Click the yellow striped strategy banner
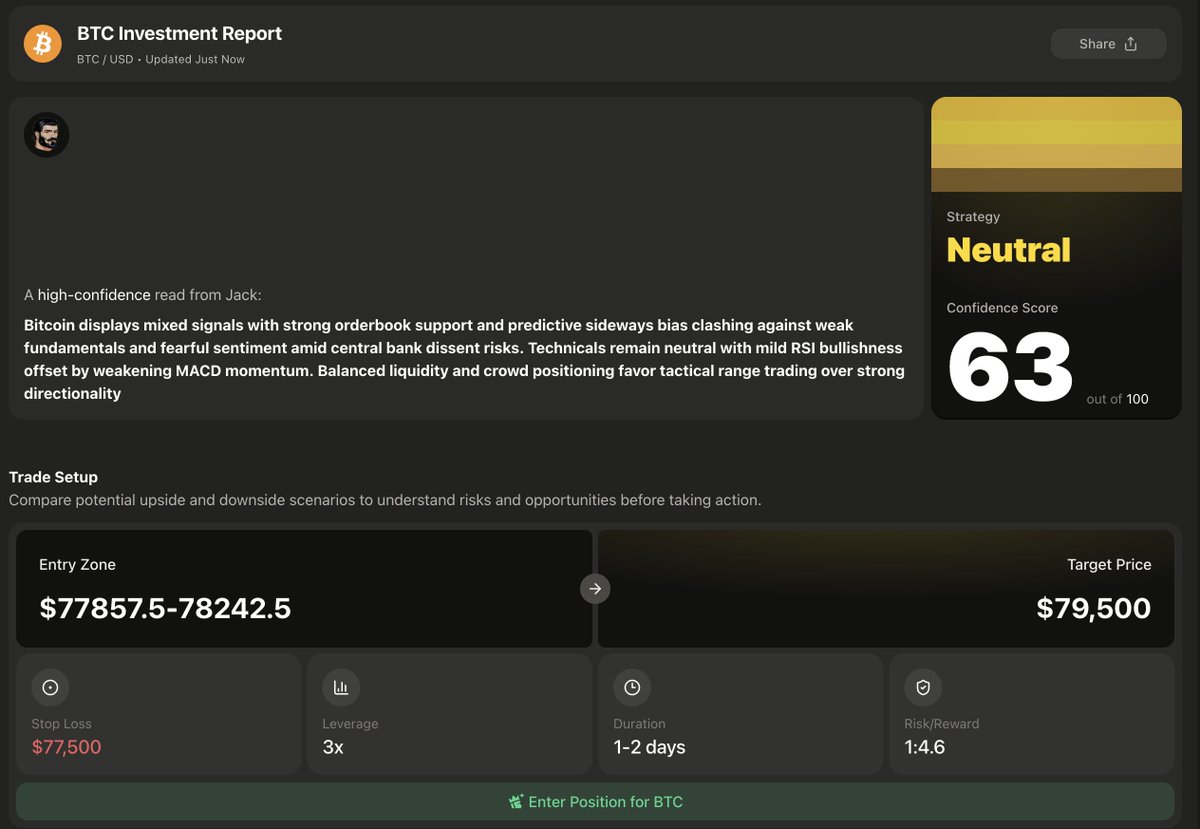 1056,144
